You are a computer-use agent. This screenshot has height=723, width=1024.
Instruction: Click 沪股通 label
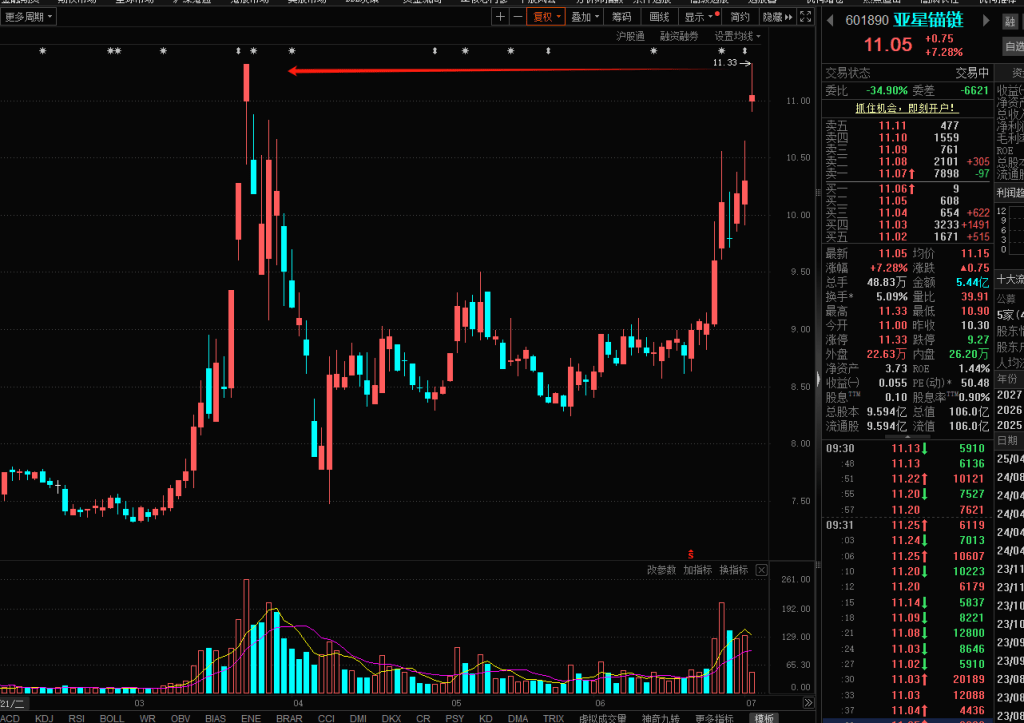point(630,37)
